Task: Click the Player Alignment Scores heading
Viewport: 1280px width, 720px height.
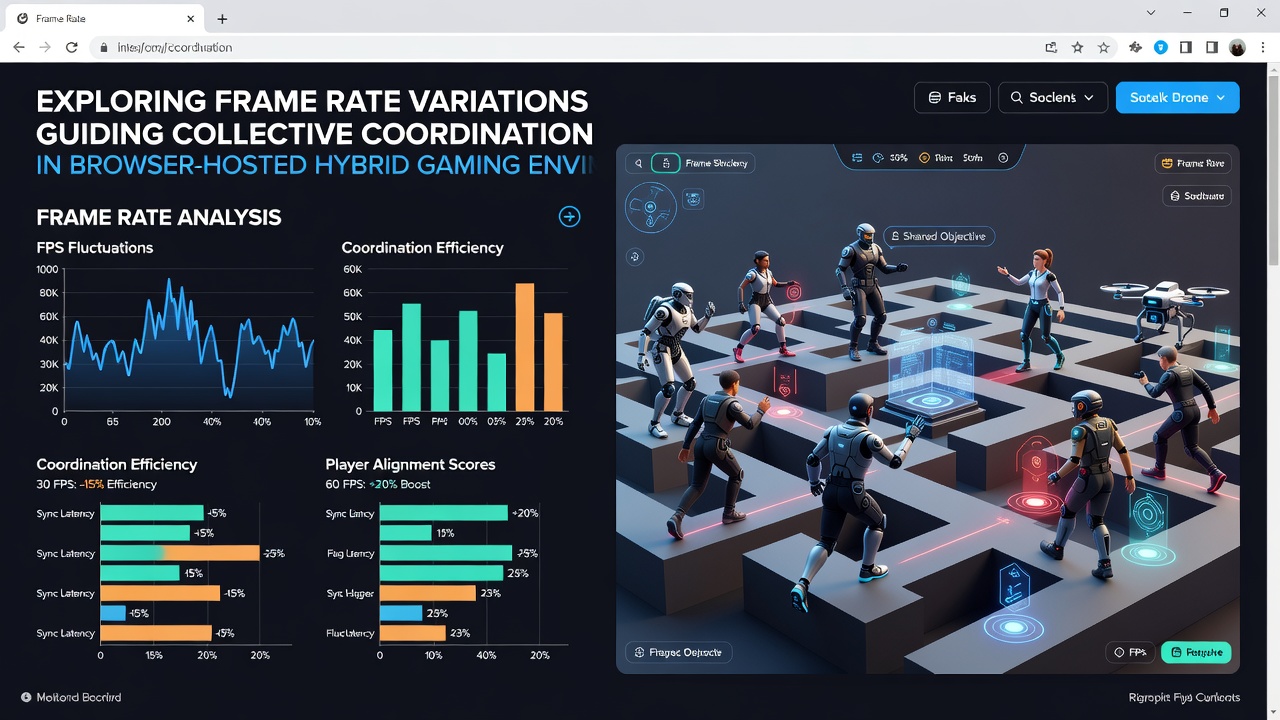Action: point(410,464)
